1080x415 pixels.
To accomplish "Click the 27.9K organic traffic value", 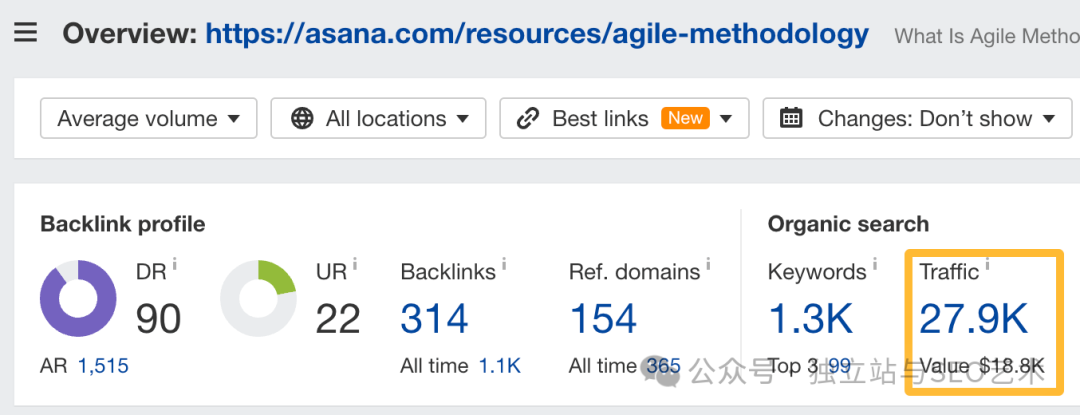I will pyautogui.click(x=973, y=319).
